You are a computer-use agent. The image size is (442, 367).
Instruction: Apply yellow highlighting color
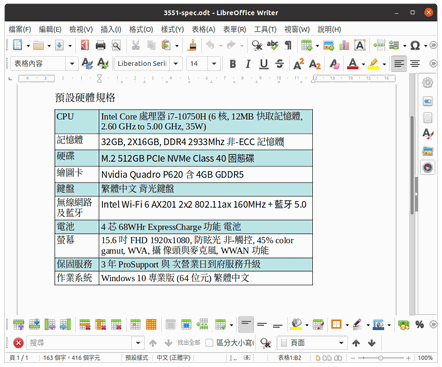click(374, 64)
